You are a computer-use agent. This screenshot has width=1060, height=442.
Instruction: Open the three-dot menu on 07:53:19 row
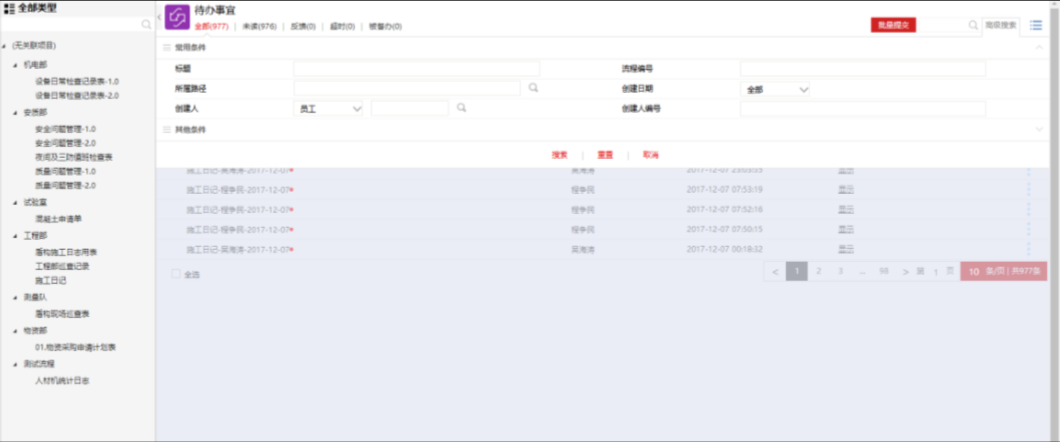1028,189
